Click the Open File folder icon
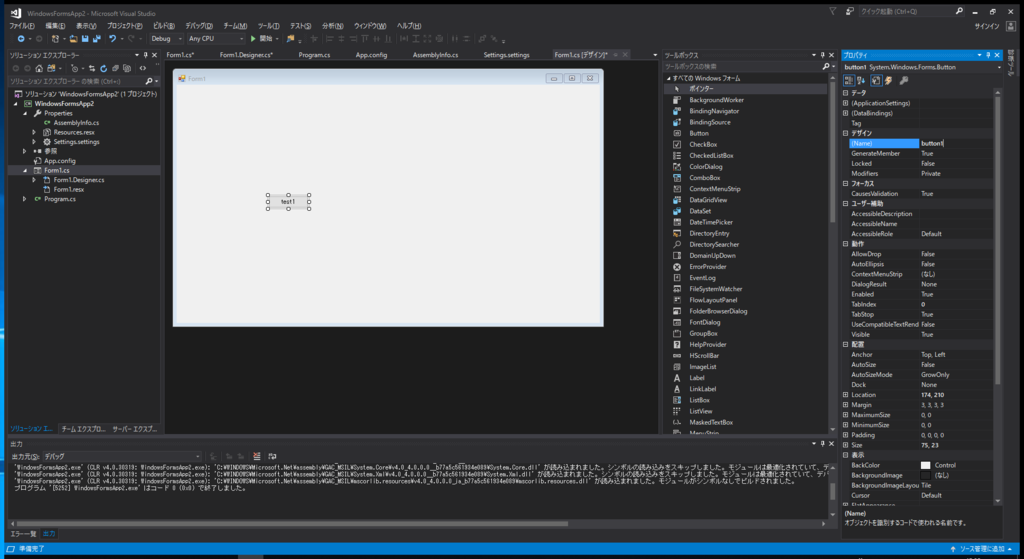This screenshot has width=1024, height=559. (74, 39)
